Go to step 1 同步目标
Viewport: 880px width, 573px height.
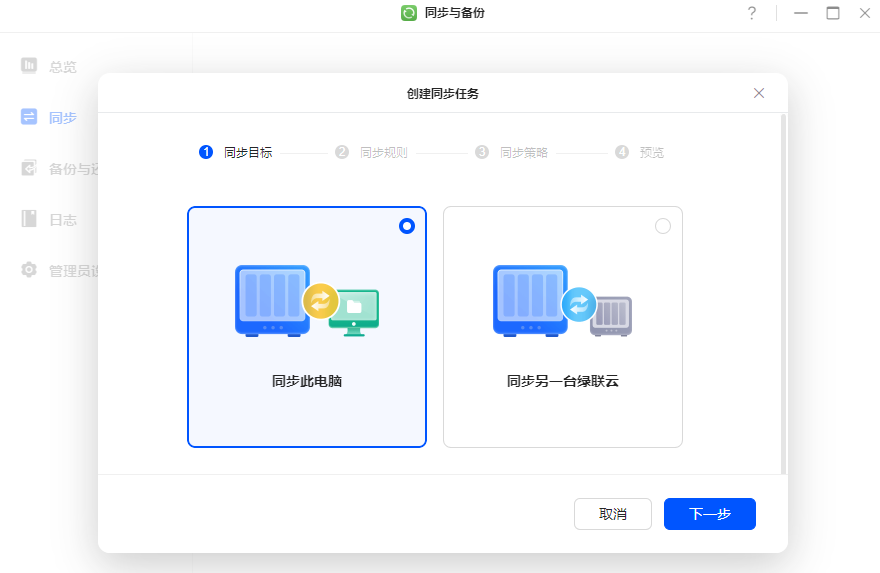coord(236,153)
